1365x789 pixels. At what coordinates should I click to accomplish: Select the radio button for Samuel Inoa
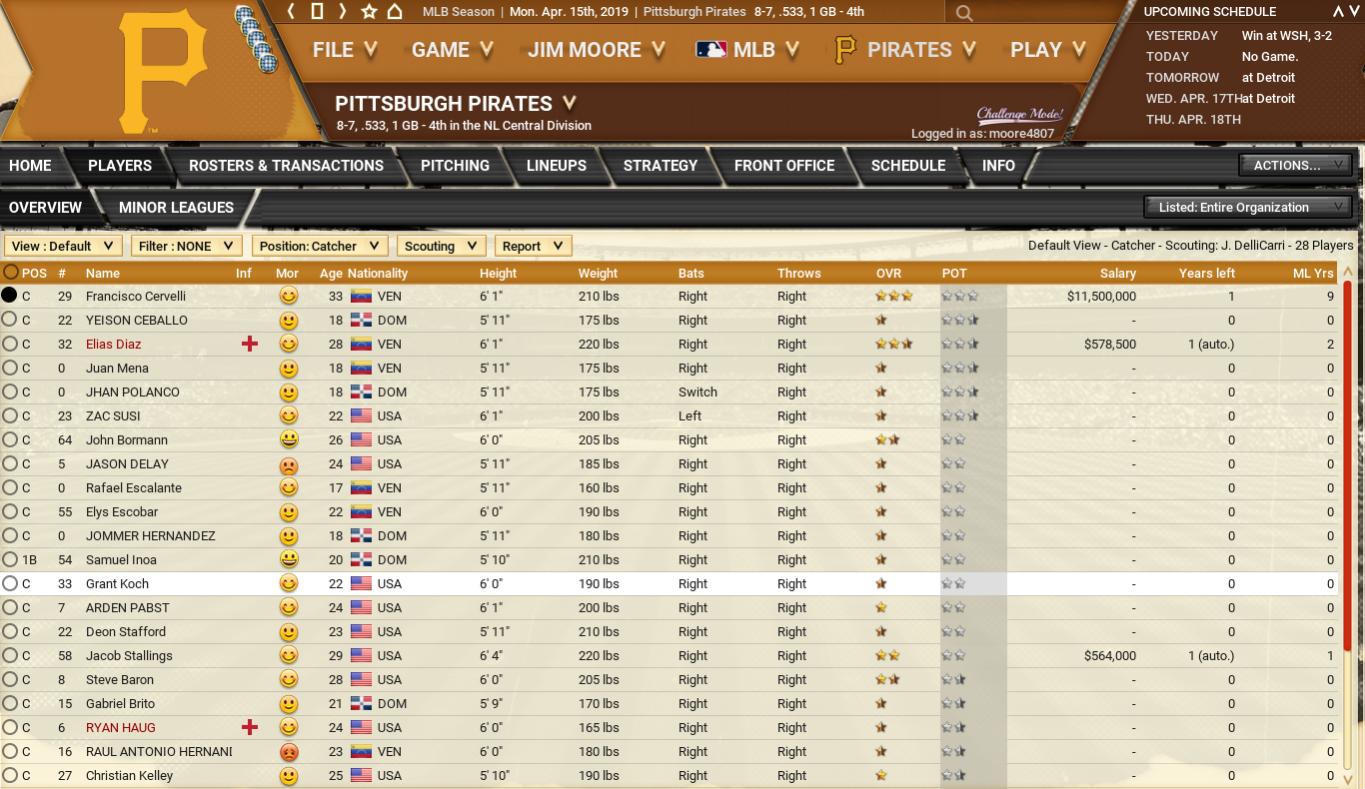coord(10,560)
